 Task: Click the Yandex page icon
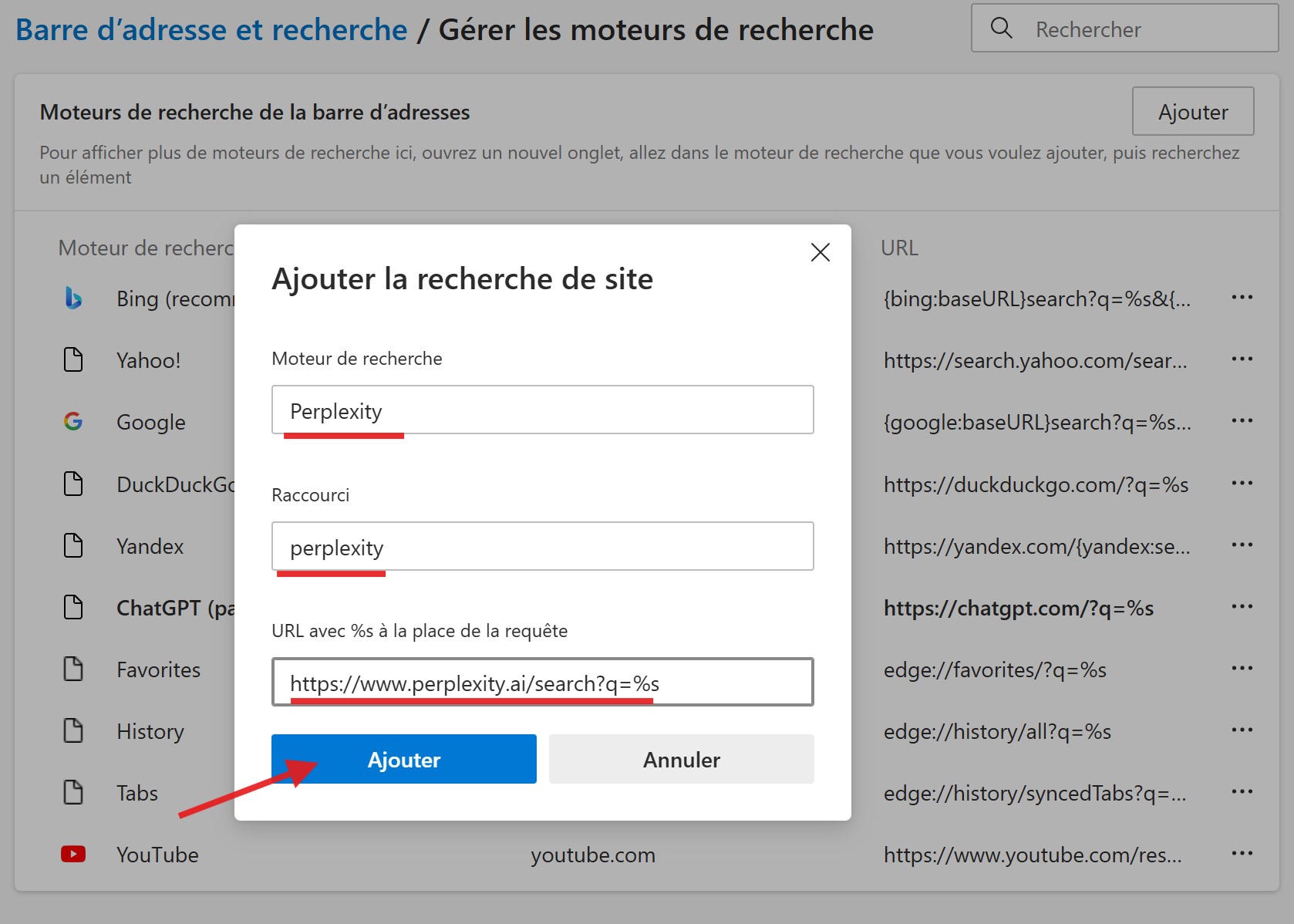[73, 545]
